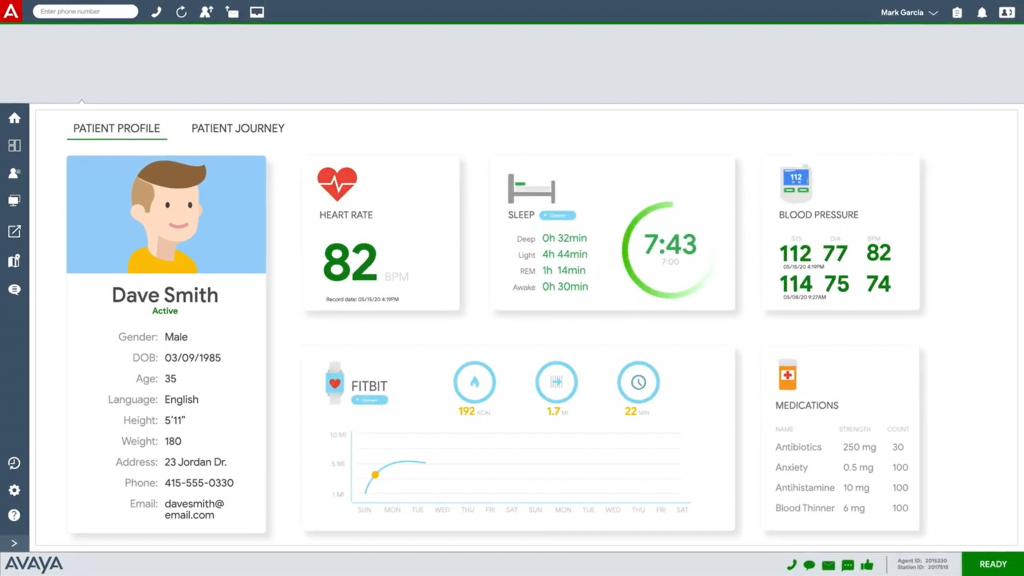Viewport: 1024px width, 576px height.
Task: Click the green SMS chat icon at bottom right
Action: pyautogui.click(x=847, y=564)
